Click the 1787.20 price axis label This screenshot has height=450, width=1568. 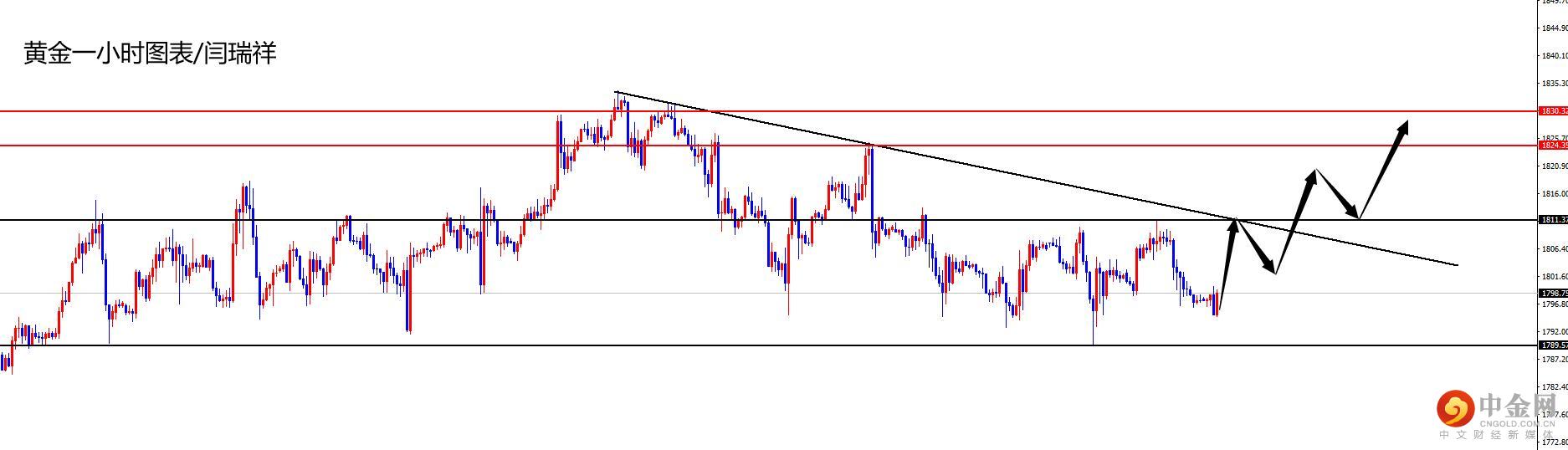1555,359
